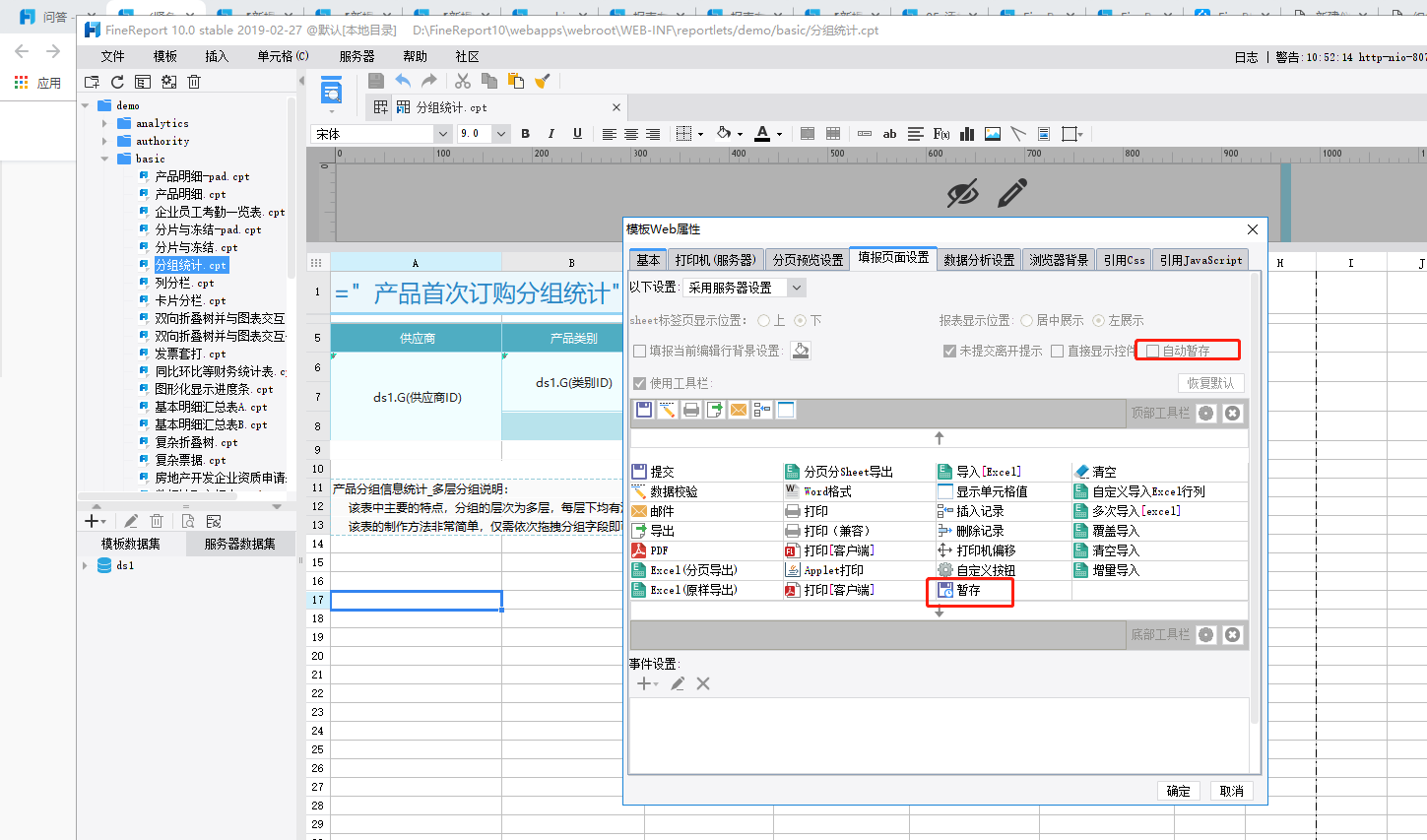
Task: Click the background color paint button beside 背景设置
Action: (801, 351)
